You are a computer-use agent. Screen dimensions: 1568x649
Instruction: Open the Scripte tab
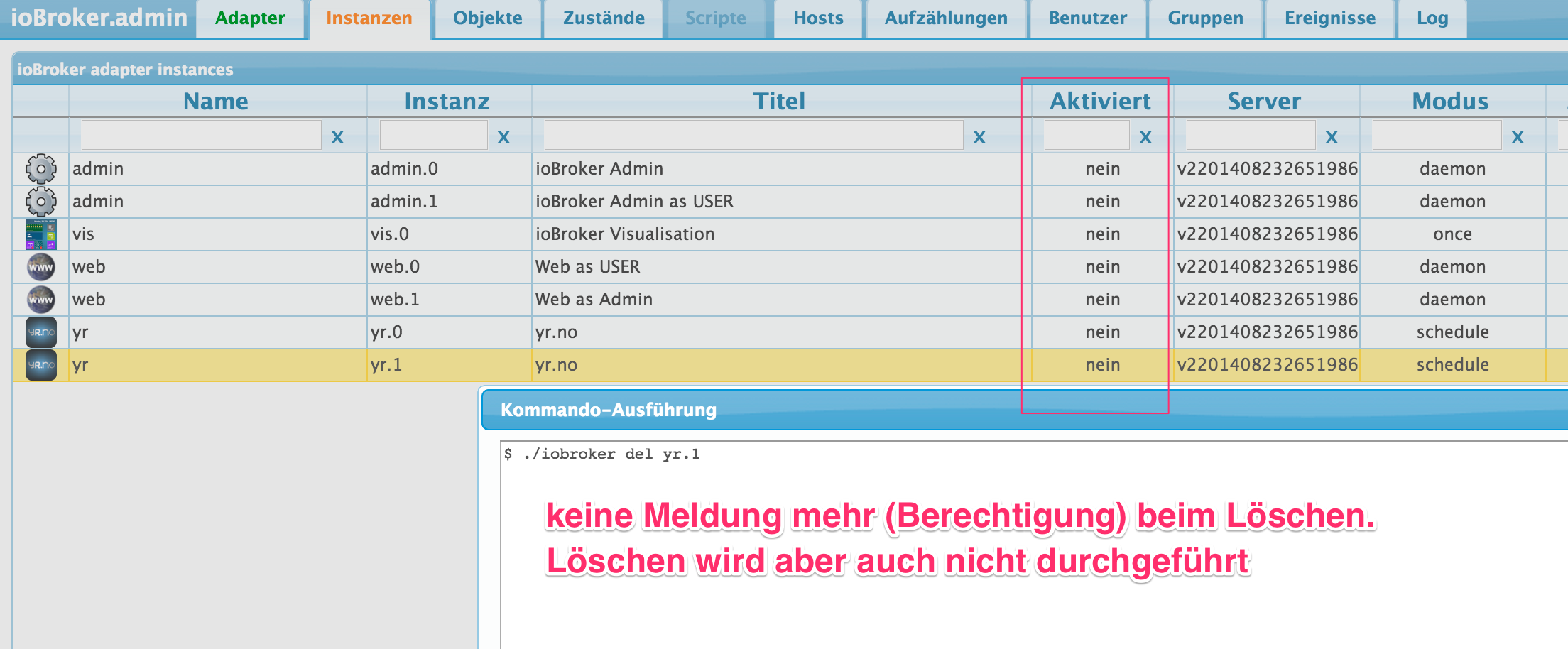(716, 18)
